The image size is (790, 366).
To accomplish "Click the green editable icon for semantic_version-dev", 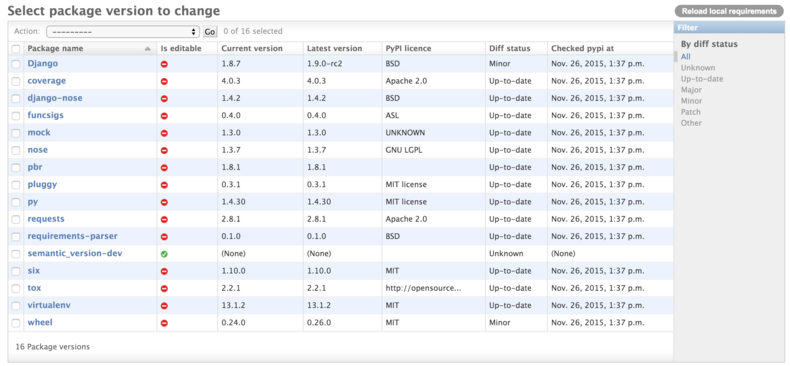I will (x=164, y=254).
